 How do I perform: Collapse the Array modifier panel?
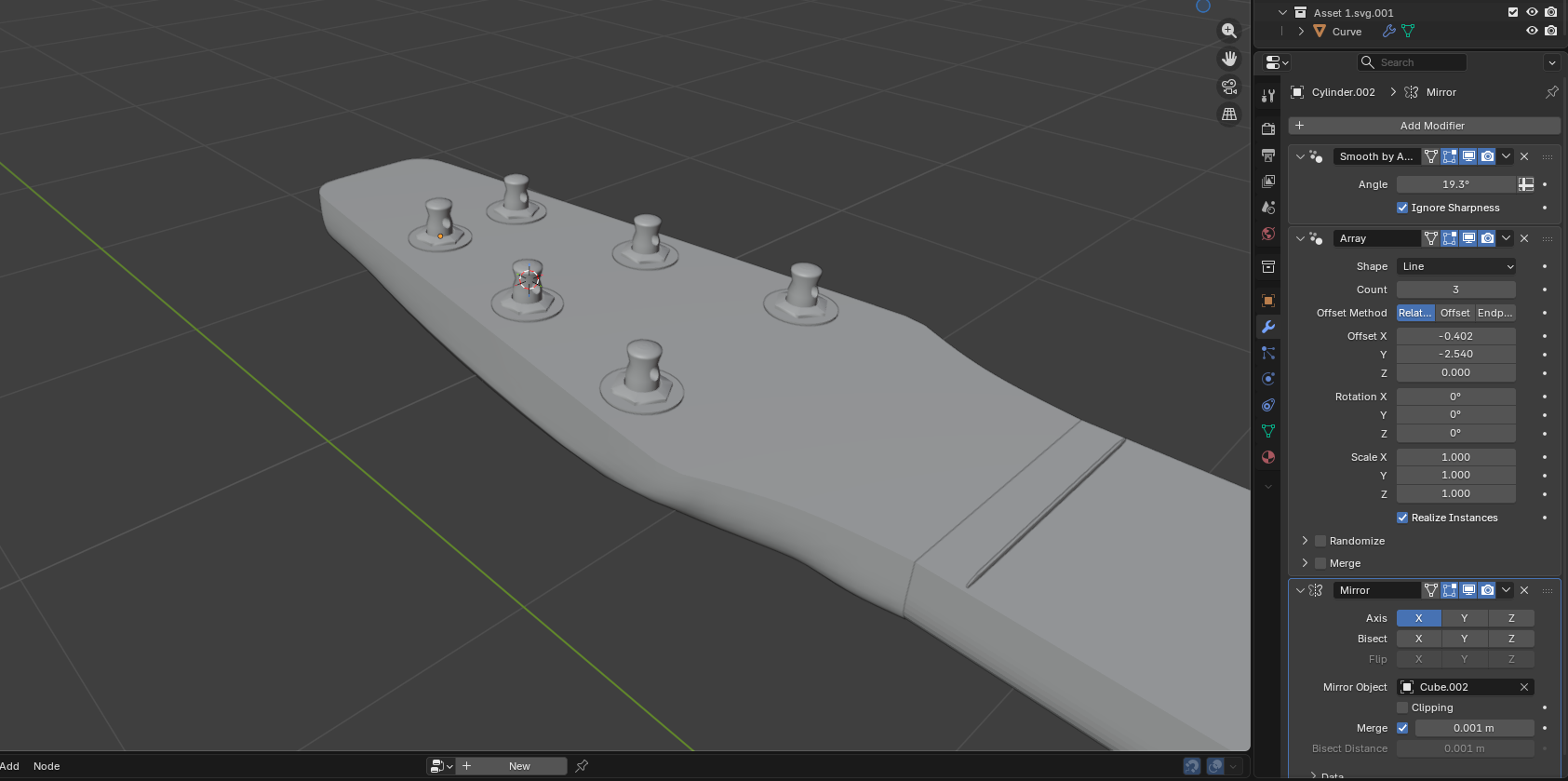tap(1300, 238)
